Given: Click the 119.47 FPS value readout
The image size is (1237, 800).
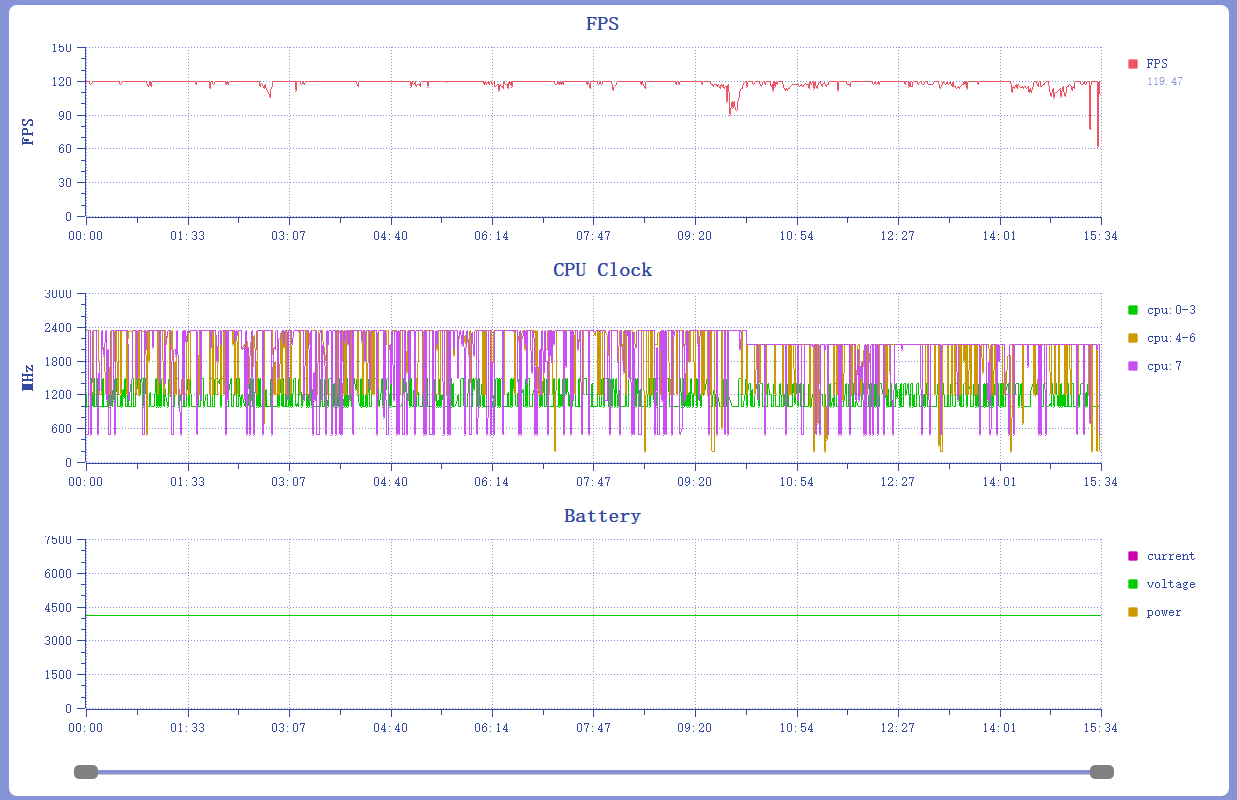Looking at the screenshot, I should pyautogui.click(x=1164, y=81).
